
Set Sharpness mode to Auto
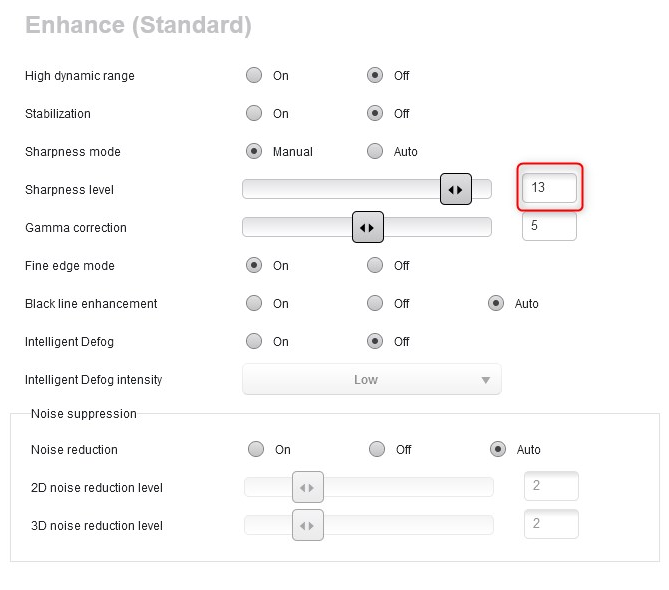click(x=375, y=151)
